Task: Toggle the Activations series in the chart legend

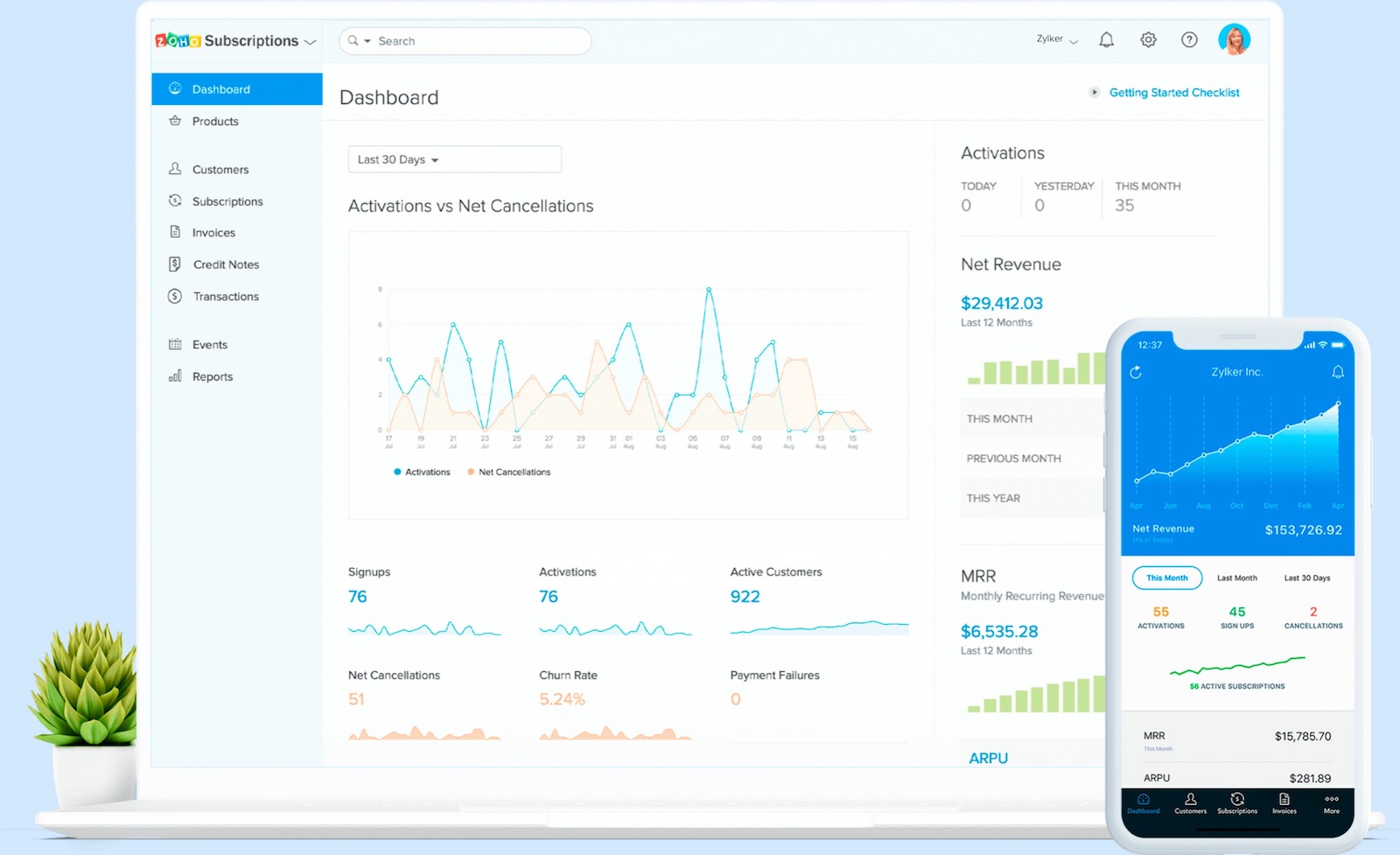Action: click(423, 472)
